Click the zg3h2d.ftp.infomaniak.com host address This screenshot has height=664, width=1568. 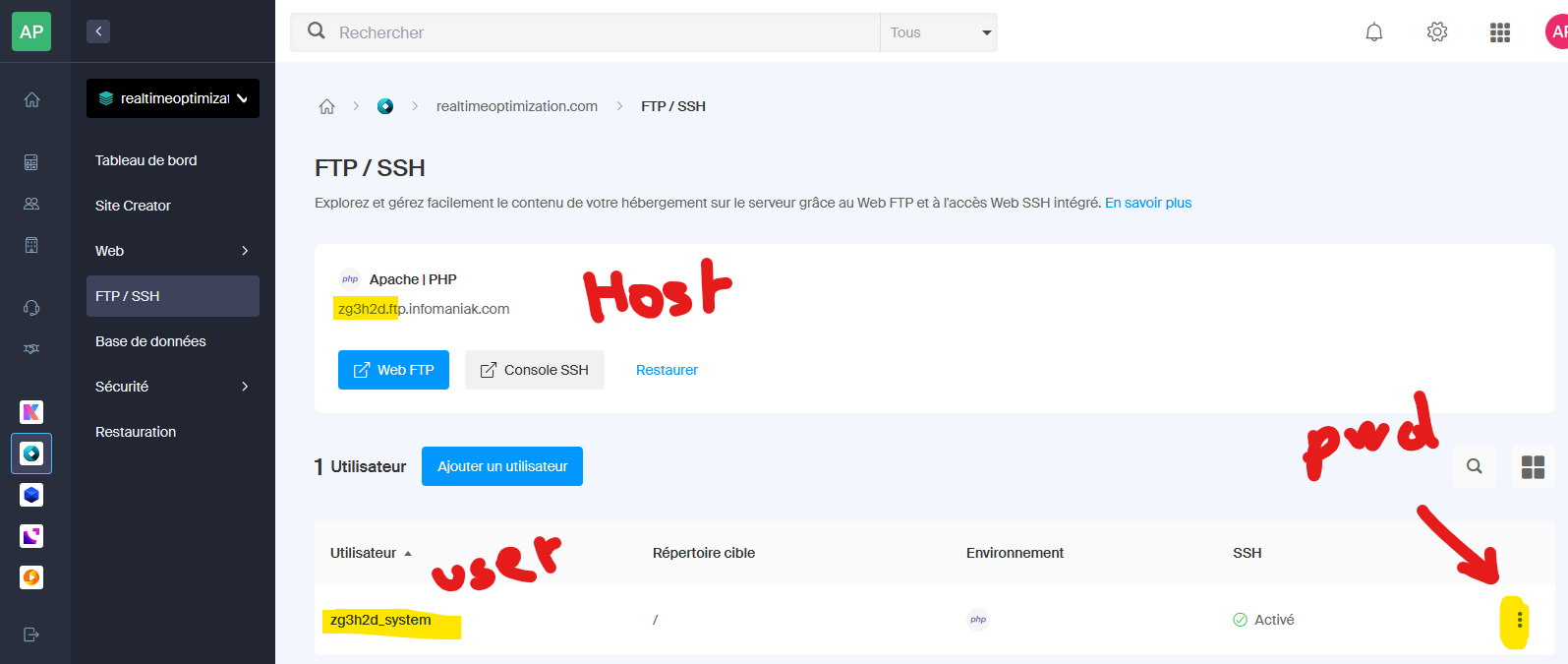pyautogui.click(x=424, y=309)
